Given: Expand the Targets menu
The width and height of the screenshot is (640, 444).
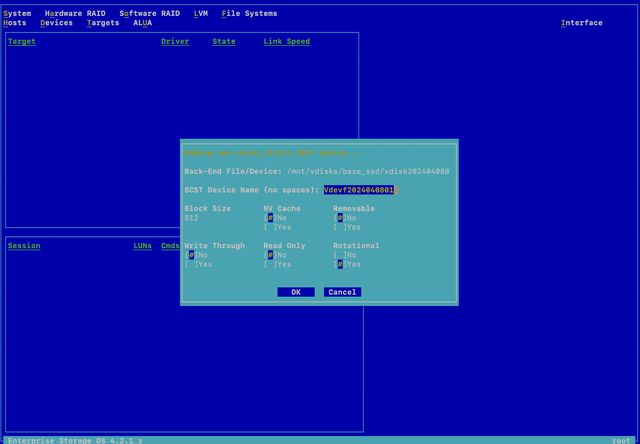Looking at the screenshot, I should (x=103, y=23).
